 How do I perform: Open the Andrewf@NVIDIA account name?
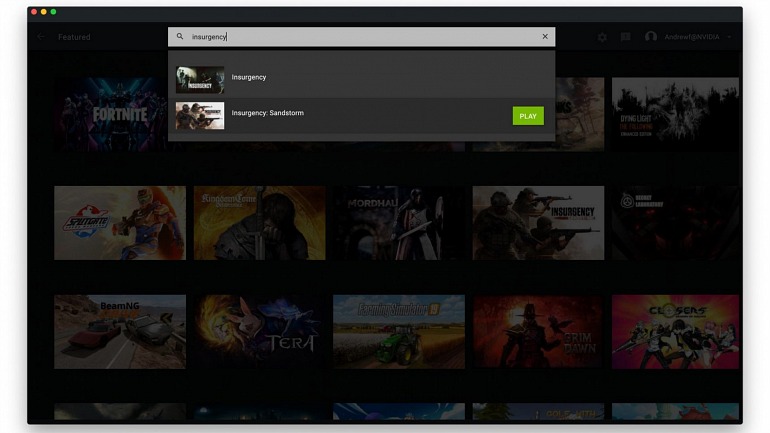[x=691, y=37]
